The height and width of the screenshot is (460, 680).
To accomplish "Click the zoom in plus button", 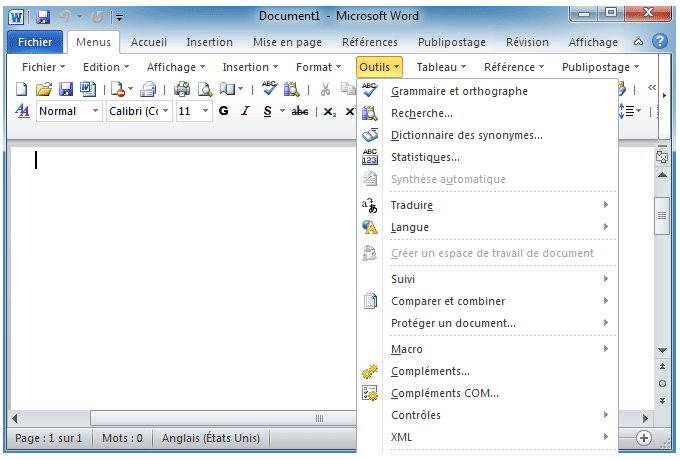I will click(644, 438).
